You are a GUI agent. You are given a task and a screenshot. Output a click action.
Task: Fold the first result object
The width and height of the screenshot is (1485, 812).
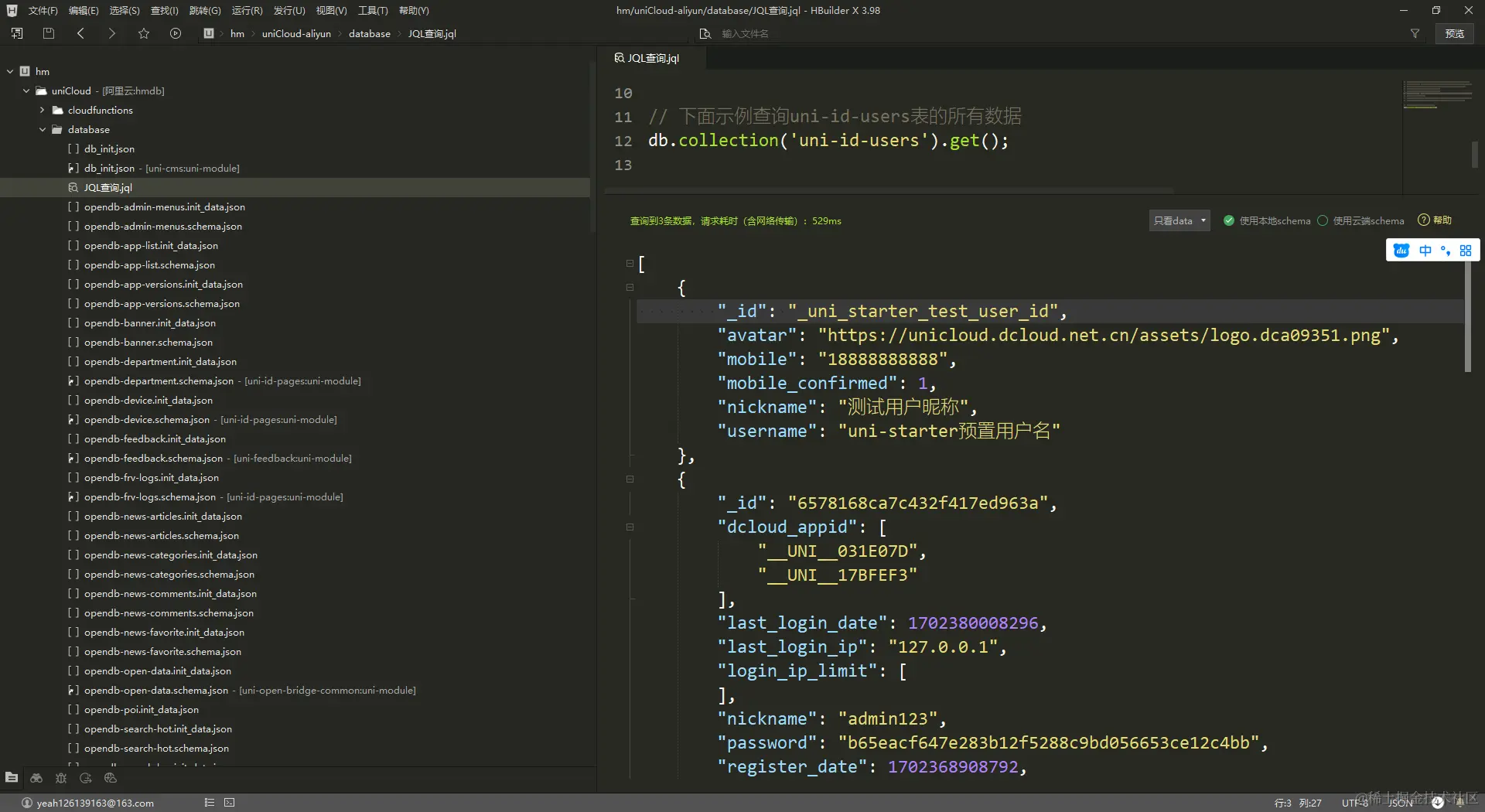point(630,288)
